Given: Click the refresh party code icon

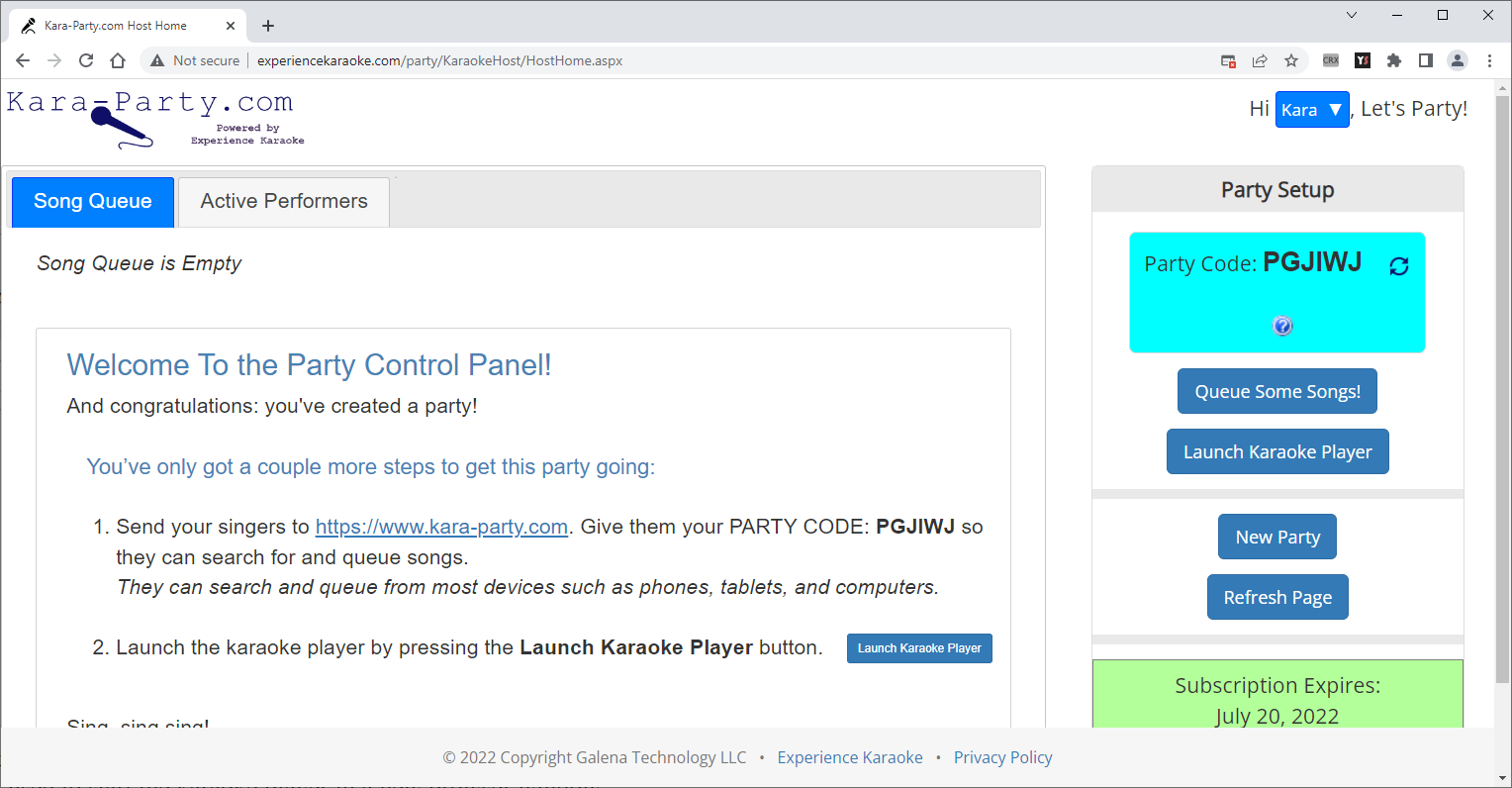Looking at the screenshot, I should (x=1399, y=265).
